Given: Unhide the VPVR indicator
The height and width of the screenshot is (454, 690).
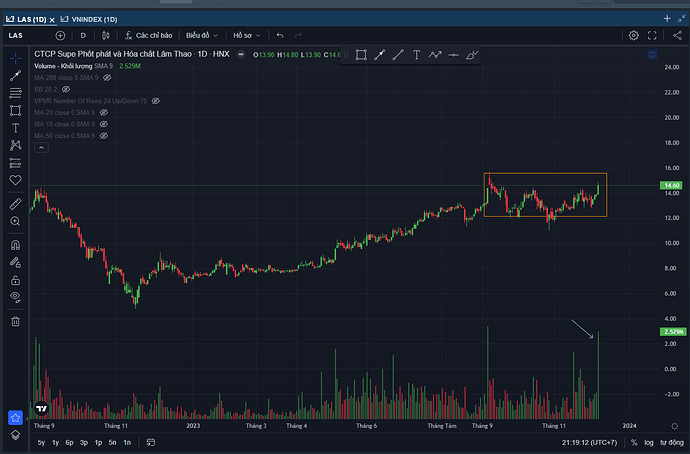Looking at the screenshot, I should point(155,101).
